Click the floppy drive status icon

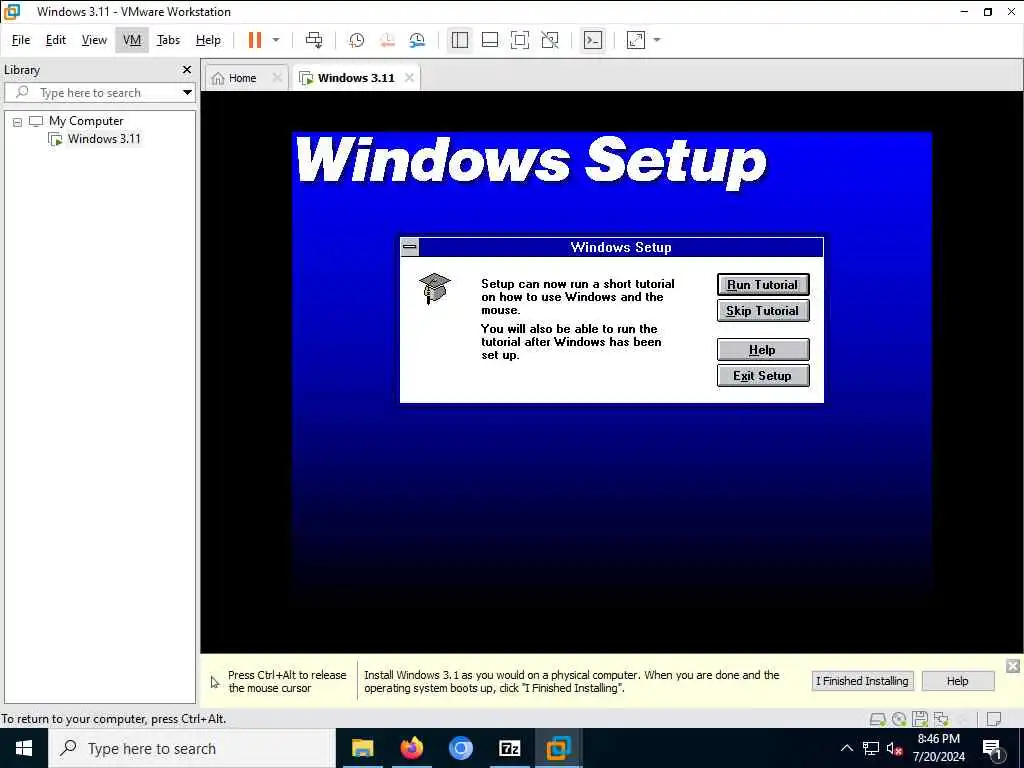[x=920, y=719]
